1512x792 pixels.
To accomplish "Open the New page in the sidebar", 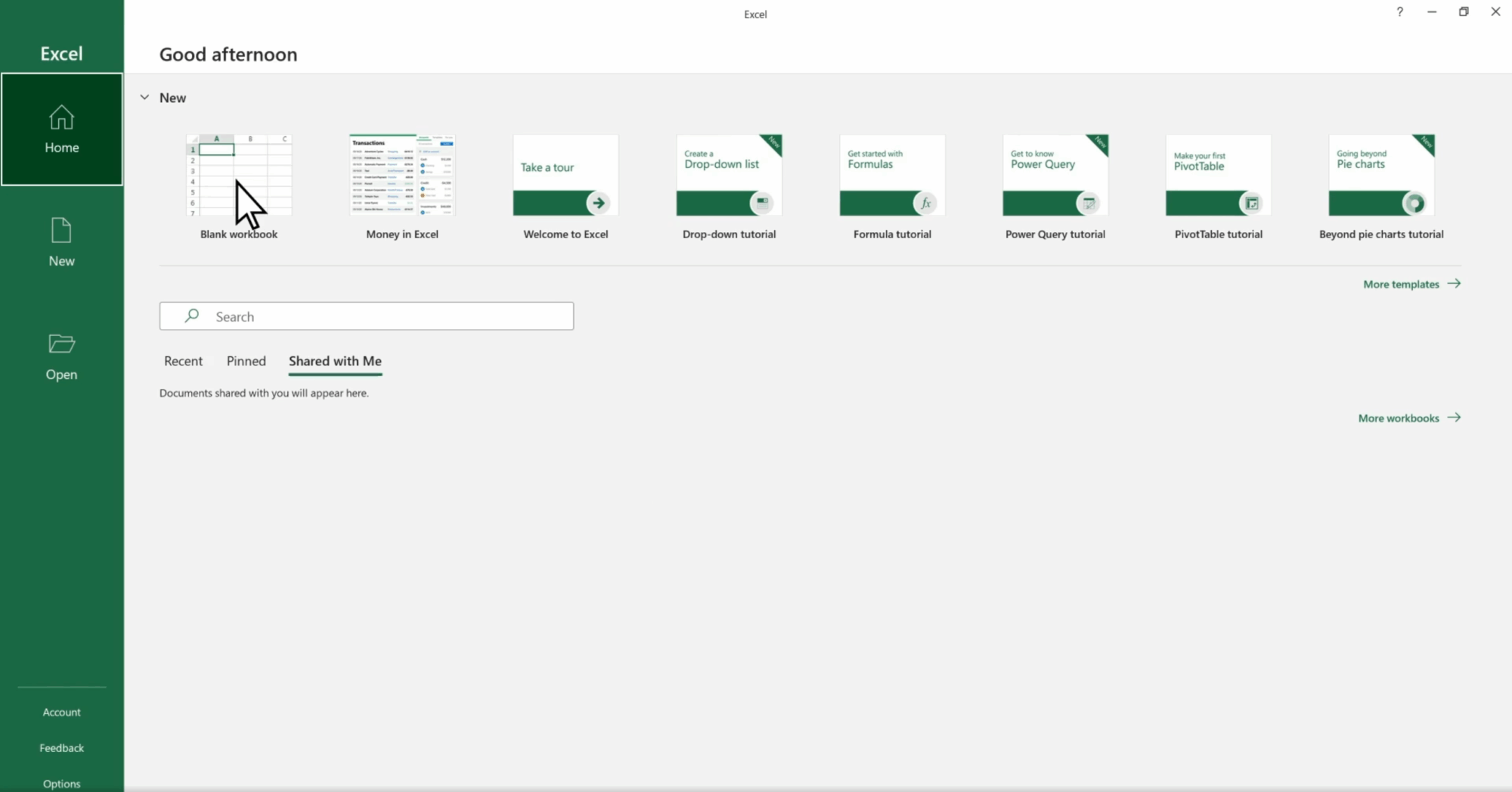I will (61, 242).
